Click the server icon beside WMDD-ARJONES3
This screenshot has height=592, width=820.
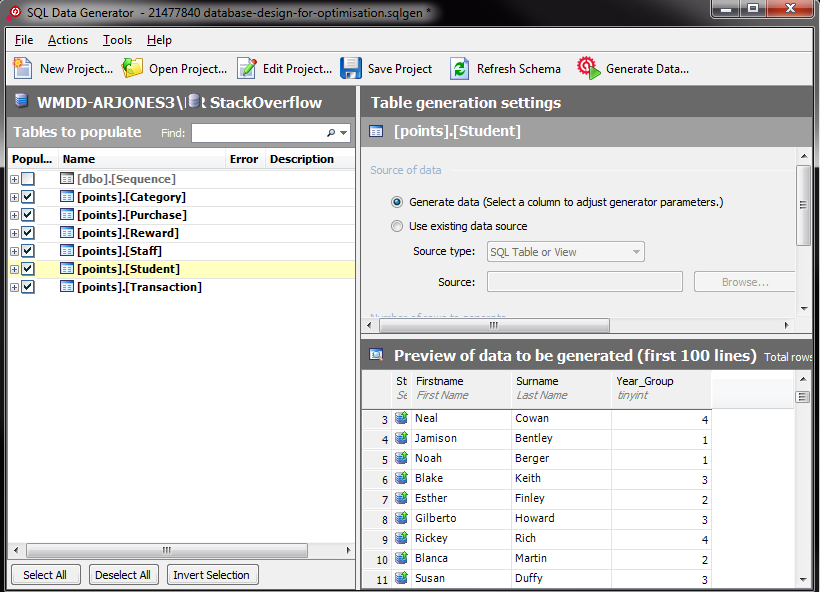[x=21, y=100]
